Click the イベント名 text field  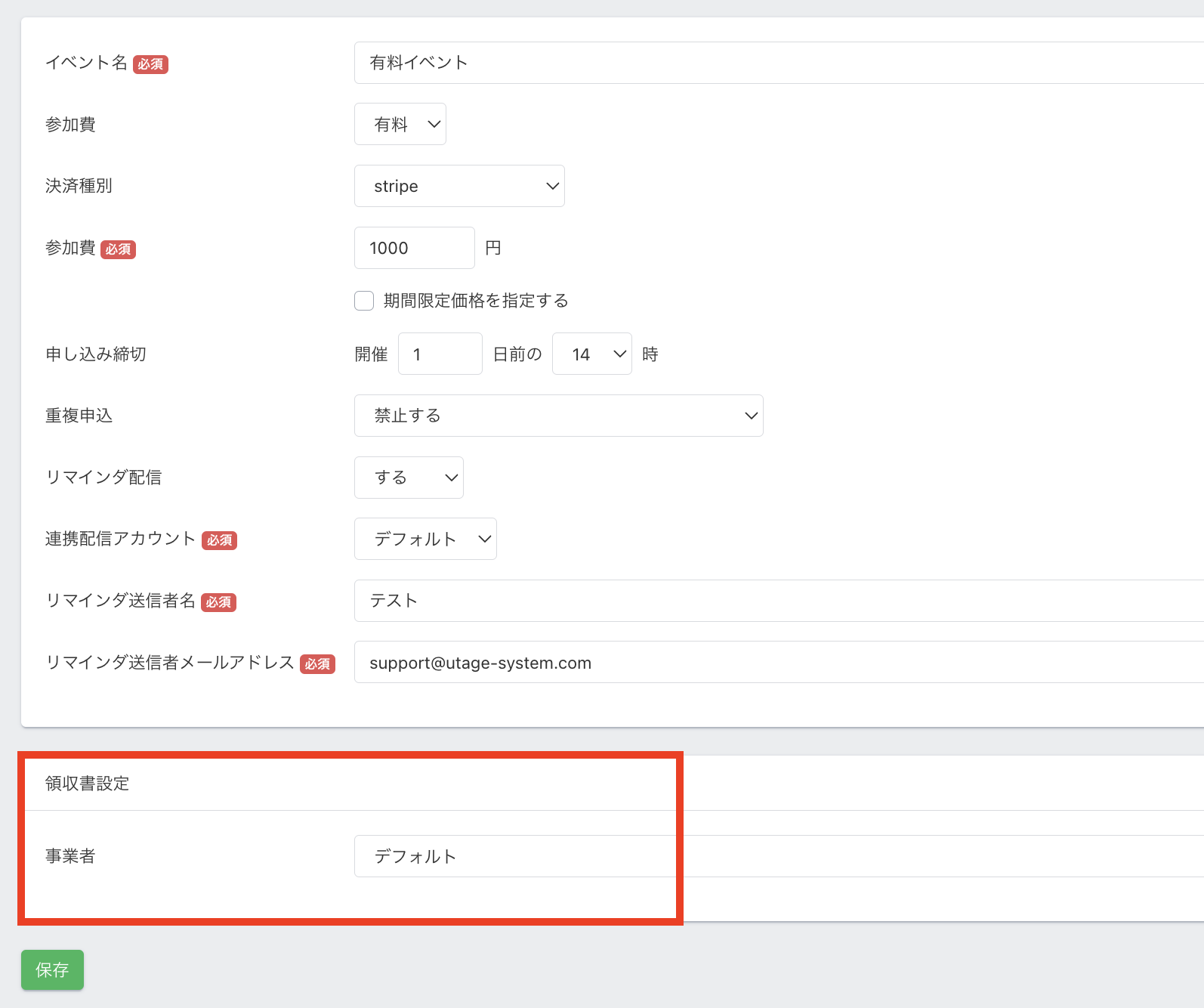click(x=778, y=63)
